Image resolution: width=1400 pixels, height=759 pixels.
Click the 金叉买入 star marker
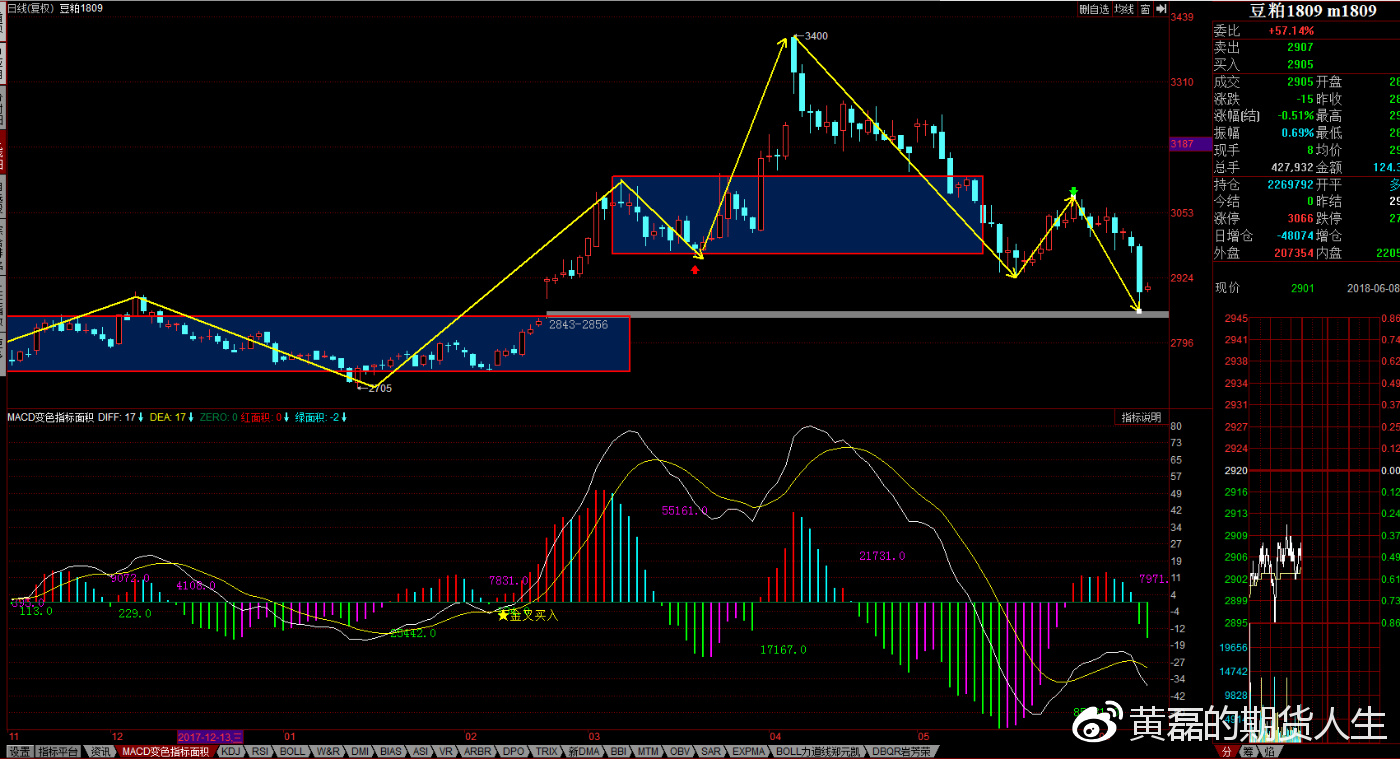pos(527,615)
